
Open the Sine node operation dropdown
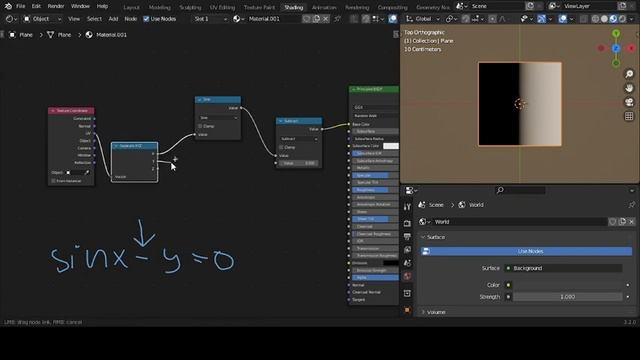coord(218,118)
